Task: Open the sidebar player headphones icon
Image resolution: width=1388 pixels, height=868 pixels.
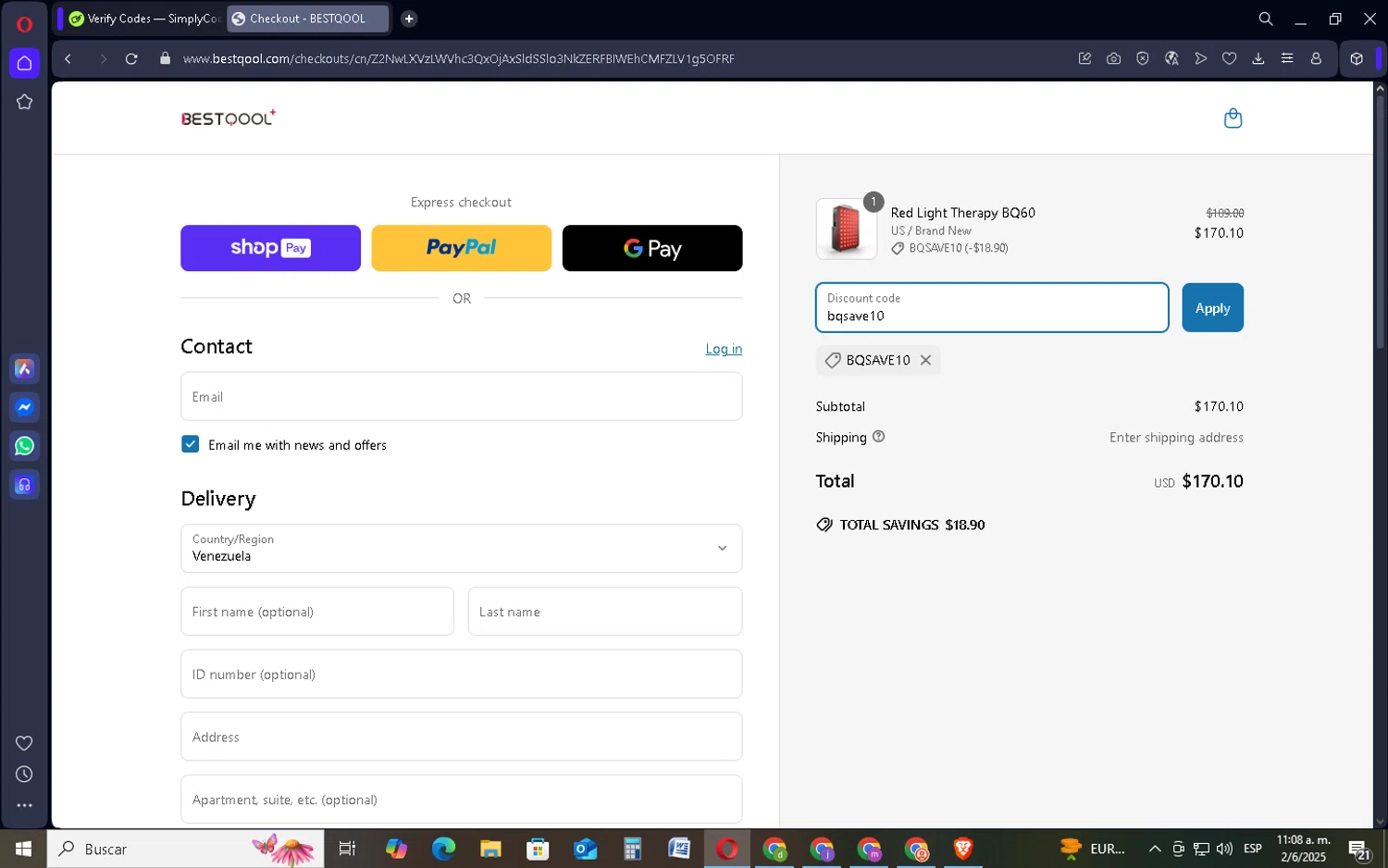Action: tap(25, 485)
